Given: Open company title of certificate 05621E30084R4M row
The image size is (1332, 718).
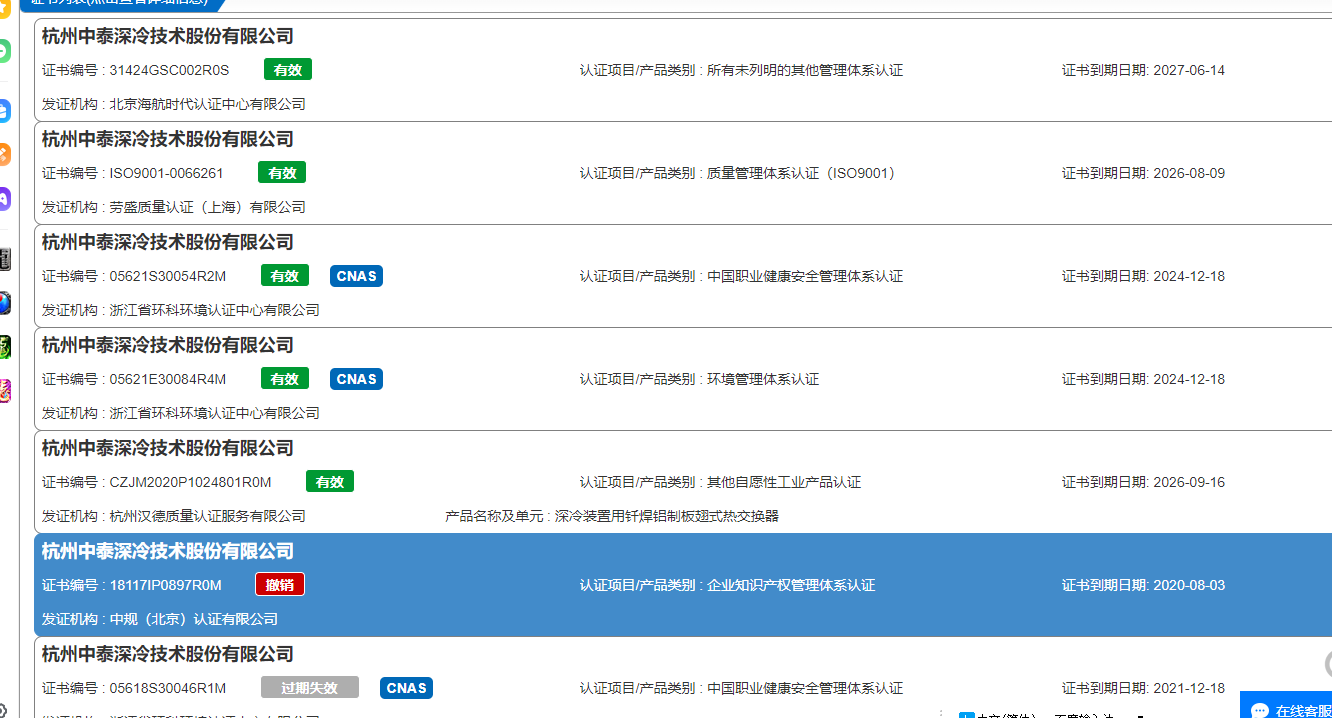Looking at the screenshot, I should click(x=168, y=346).
